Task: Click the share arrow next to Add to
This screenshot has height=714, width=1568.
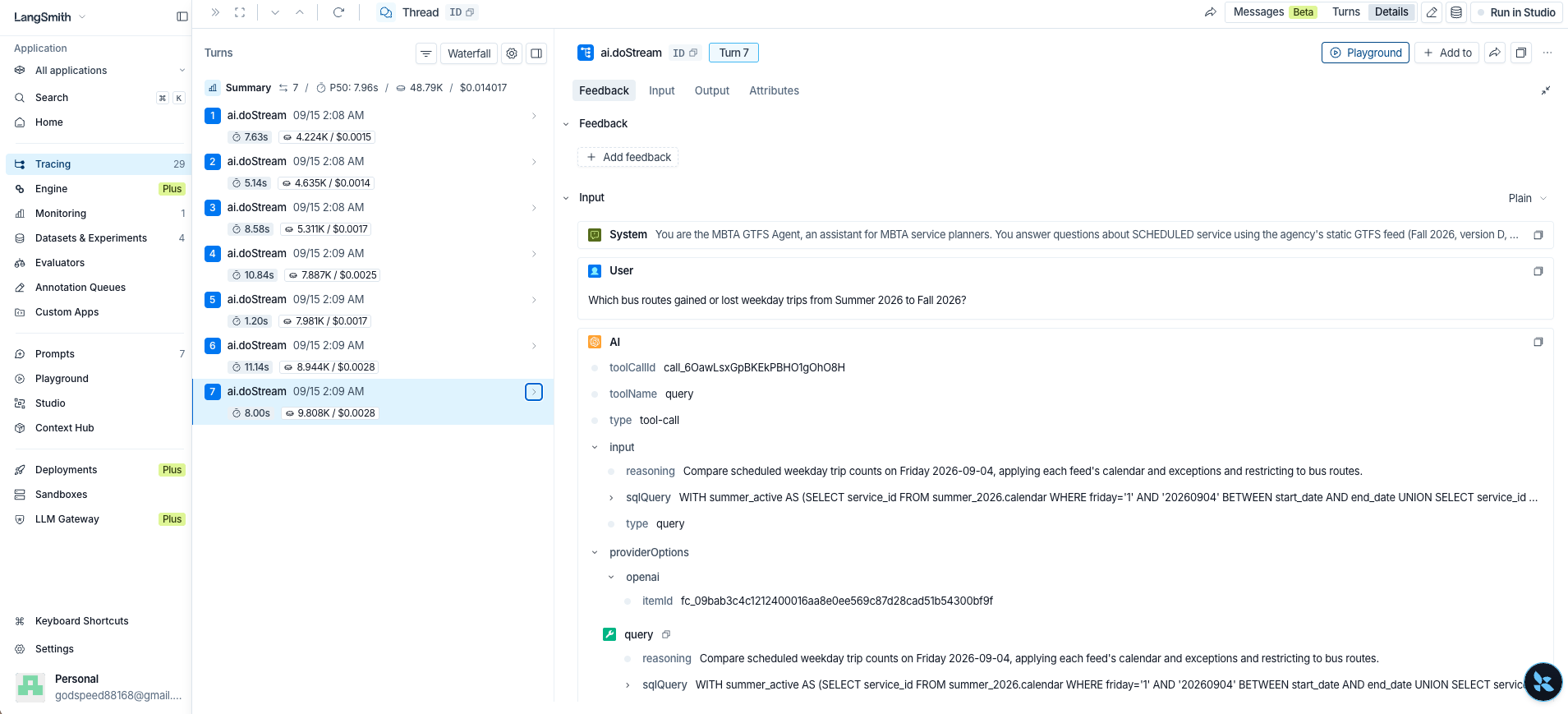Action: pos(1495,53)
